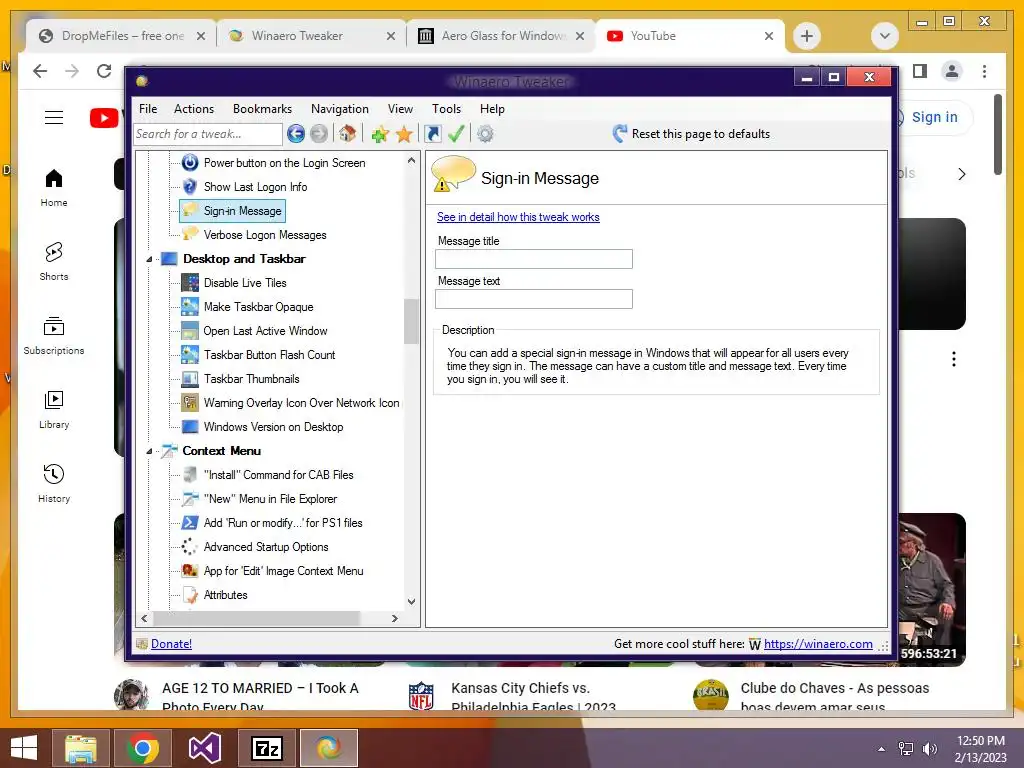The width and height of the screenshot is (1024, 768).
Task: Open the File menu in Winaero Tweaker
Action: click(148, 109)
